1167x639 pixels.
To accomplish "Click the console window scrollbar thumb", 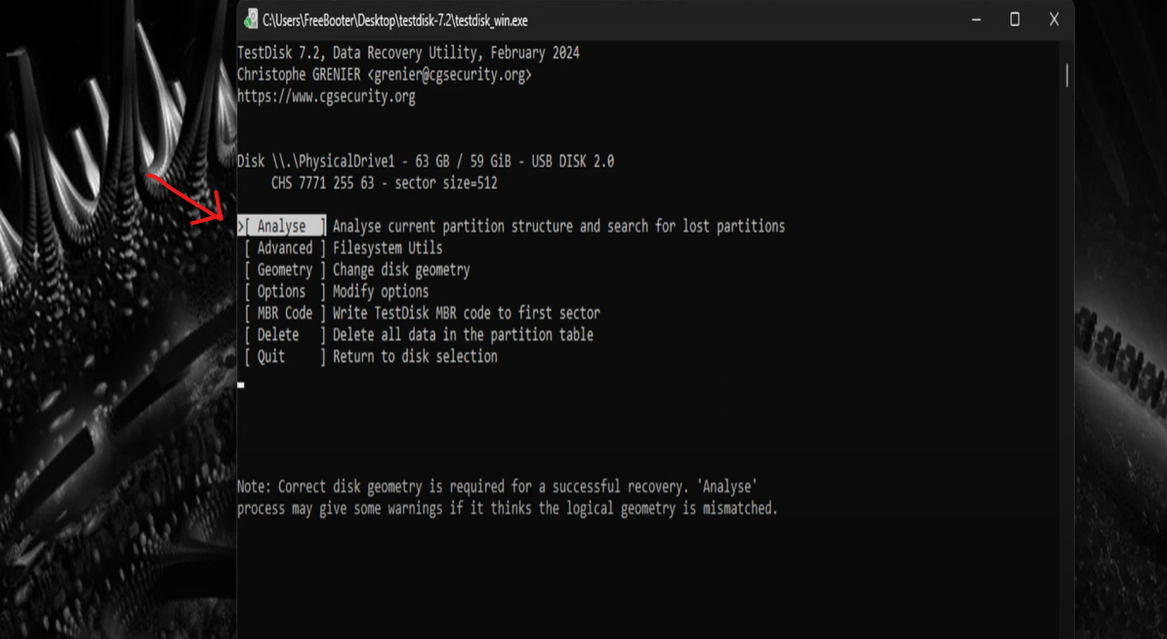I will click(x=1067, y=75).
